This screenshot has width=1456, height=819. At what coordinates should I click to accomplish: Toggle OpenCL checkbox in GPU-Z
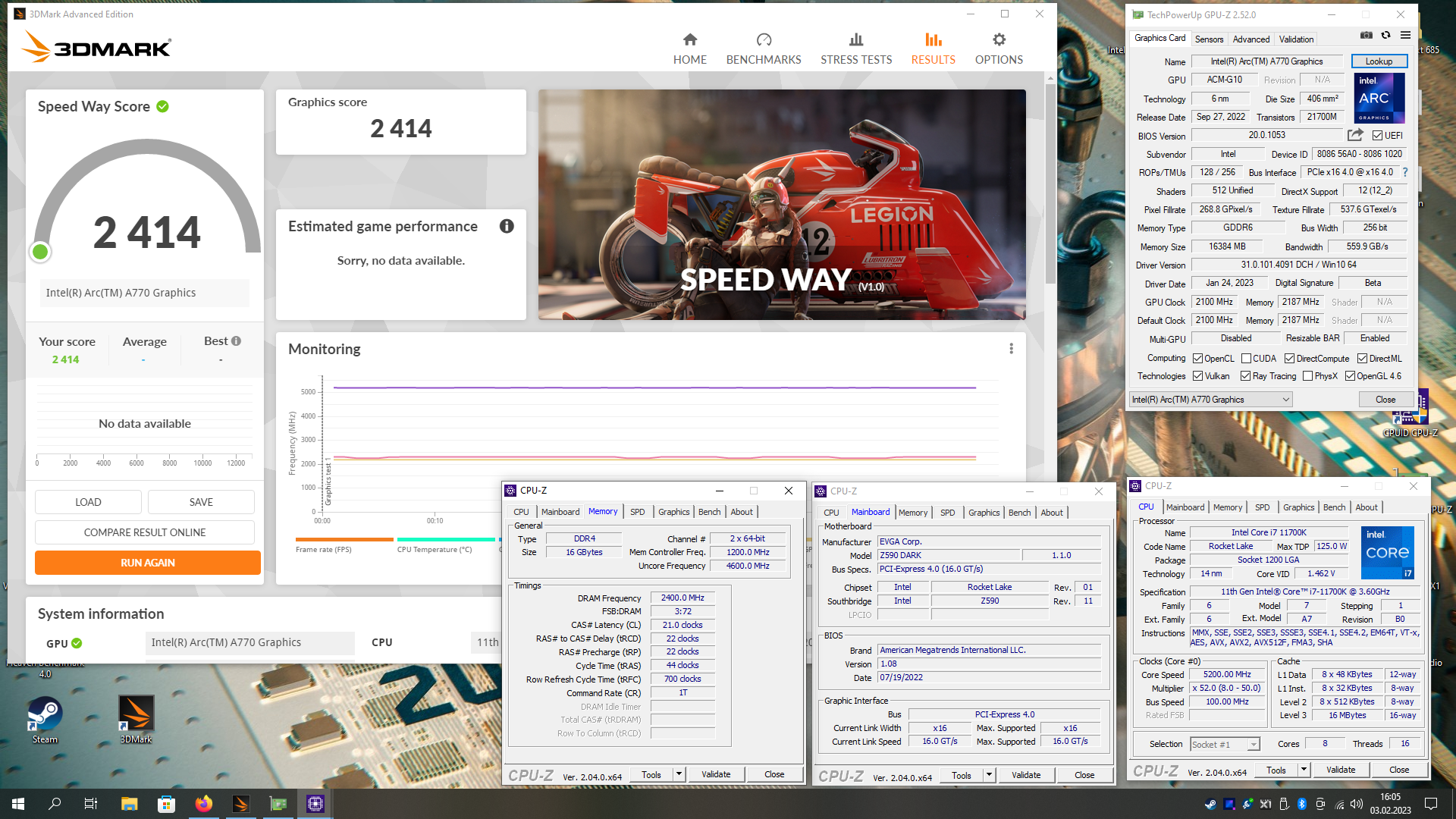coord(1197,359)
